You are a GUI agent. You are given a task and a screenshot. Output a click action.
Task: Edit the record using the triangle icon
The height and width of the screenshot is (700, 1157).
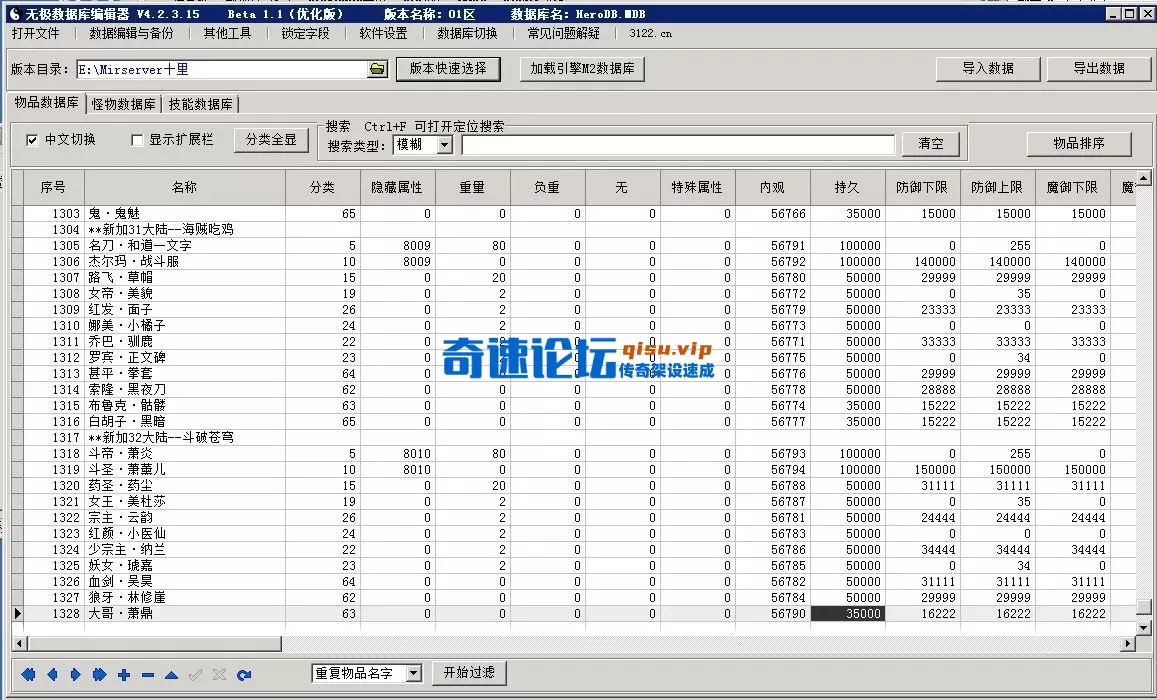coord(170,675)
